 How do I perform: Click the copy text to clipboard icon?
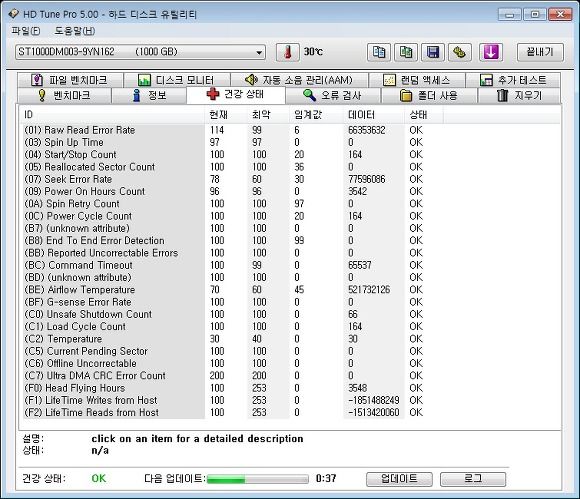378,52
